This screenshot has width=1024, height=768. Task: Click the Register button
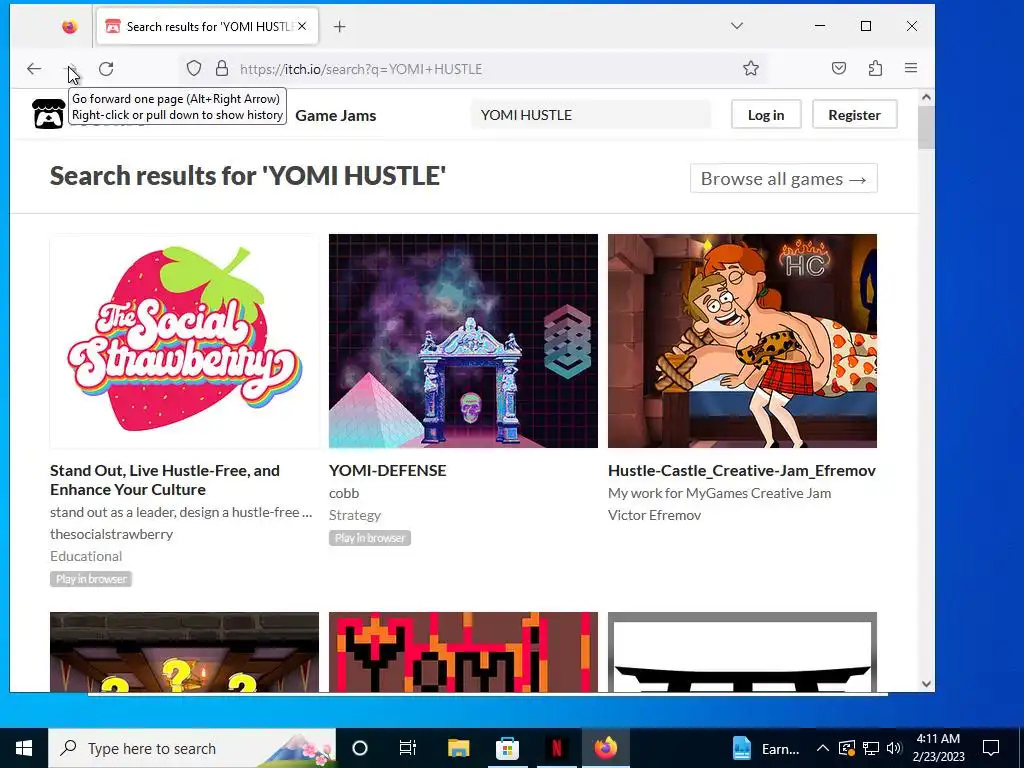click(x=854, y=115)
